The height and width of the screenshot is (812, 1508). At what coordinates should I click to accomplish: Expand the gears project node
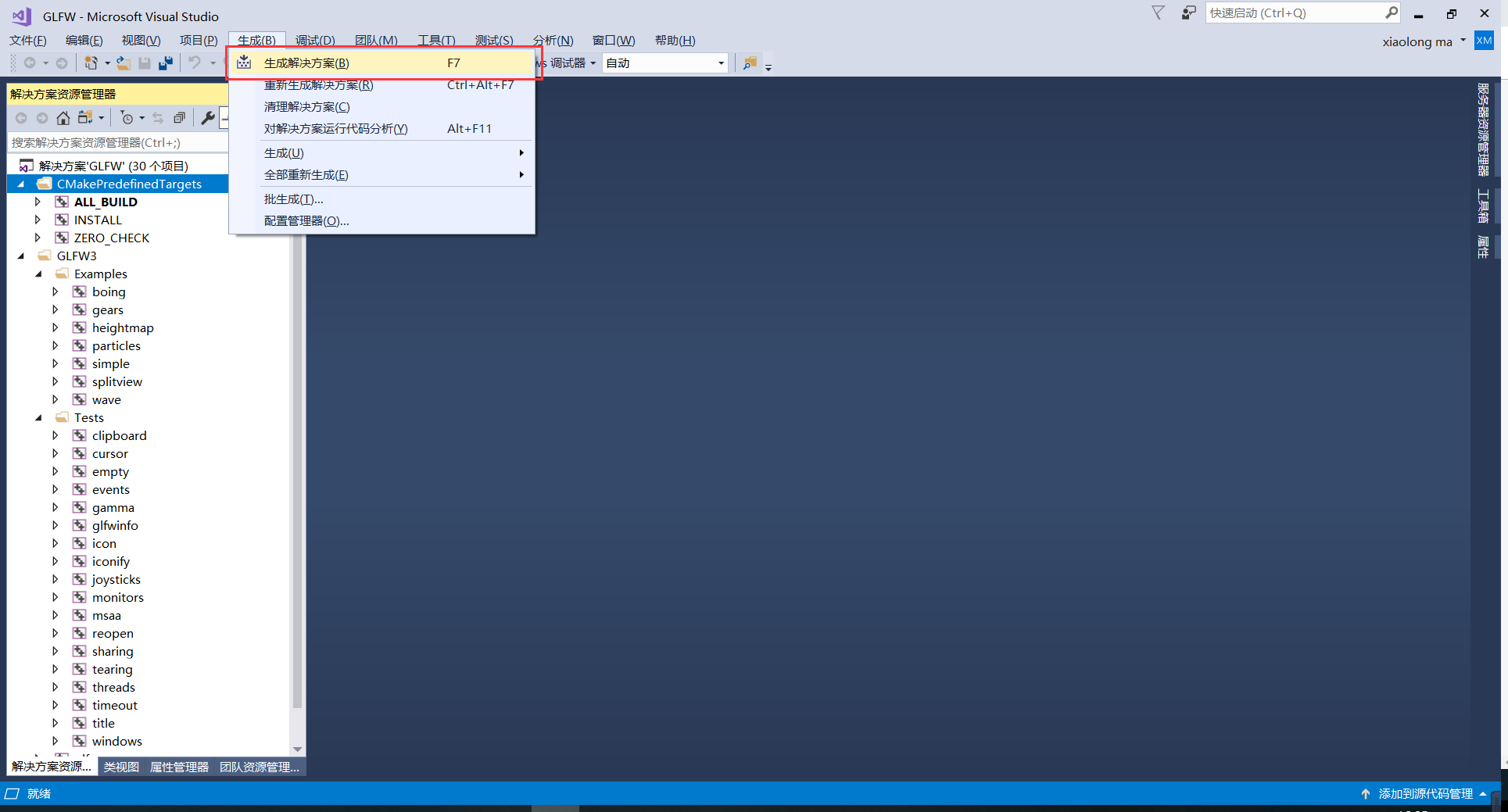pyautogui.click(x=56, y=309)
